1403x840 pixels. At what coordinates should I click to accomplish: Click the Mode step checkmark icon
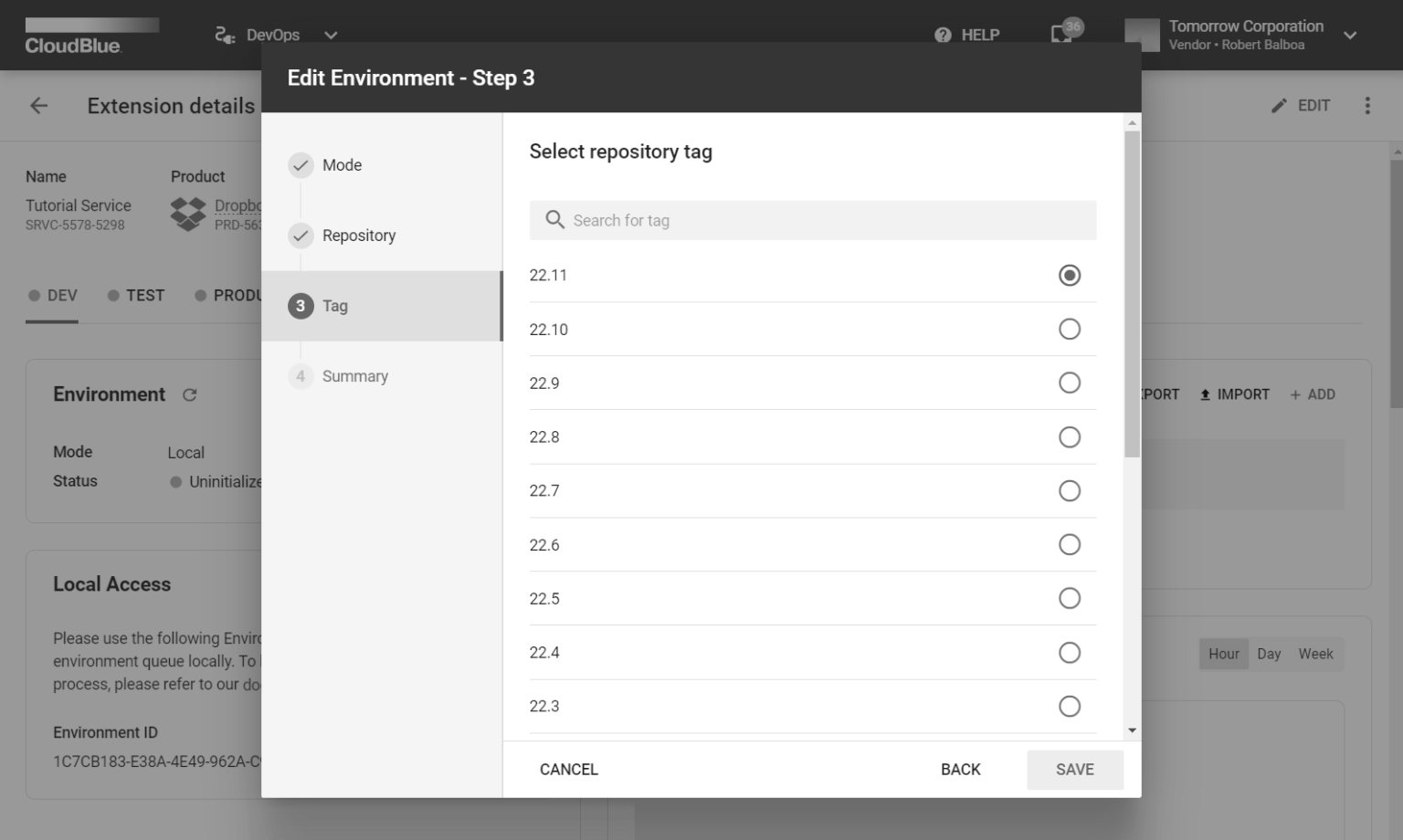(301, 165)
